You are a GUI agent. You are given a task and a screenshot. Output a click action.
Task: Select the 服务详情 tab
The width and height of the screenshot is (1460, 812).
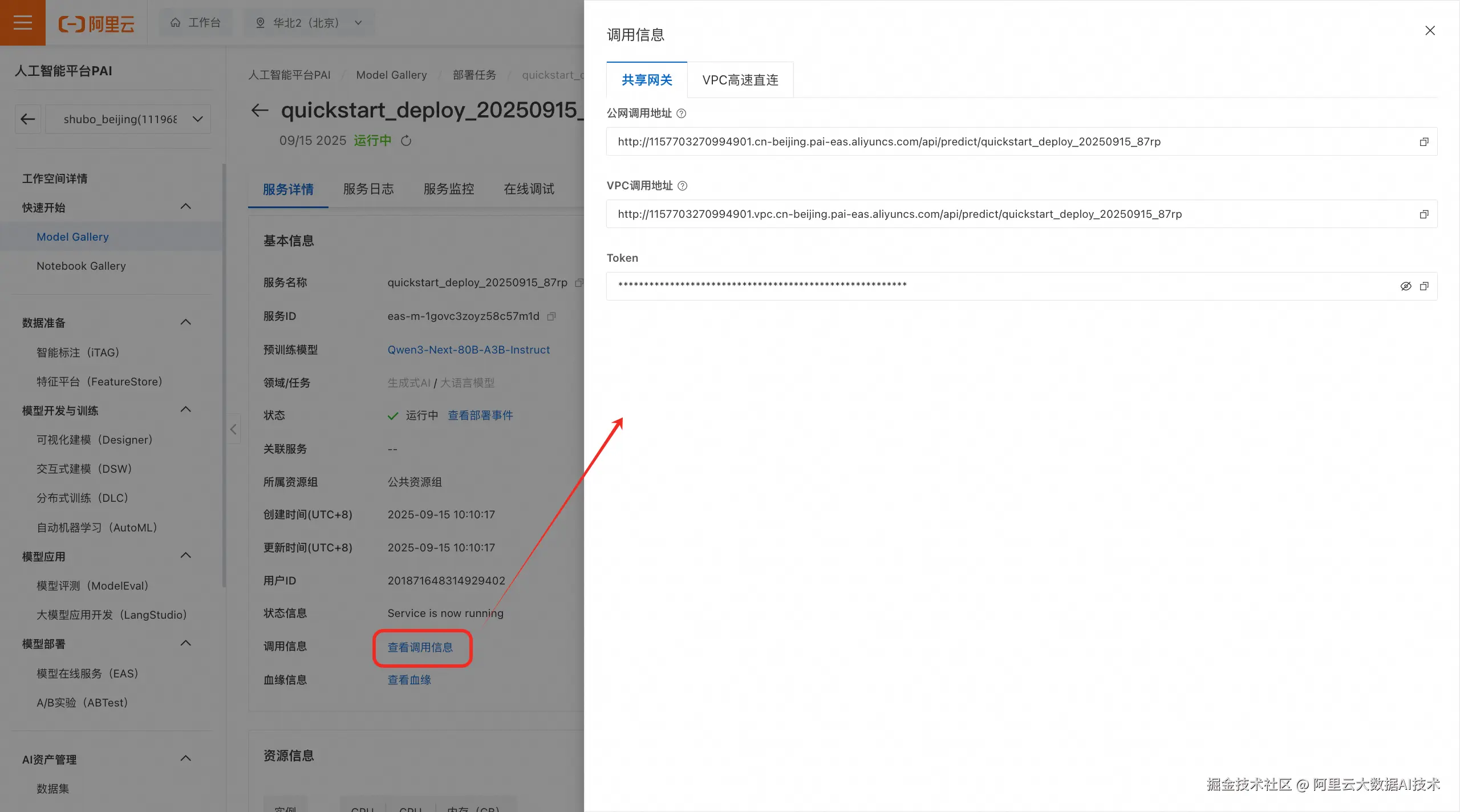pos(288,189)
